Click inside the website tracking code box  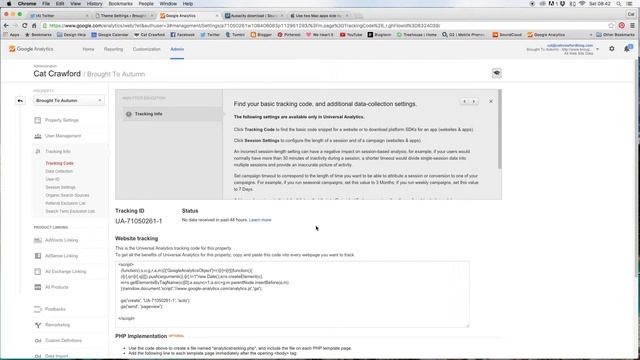click(292, 294)
